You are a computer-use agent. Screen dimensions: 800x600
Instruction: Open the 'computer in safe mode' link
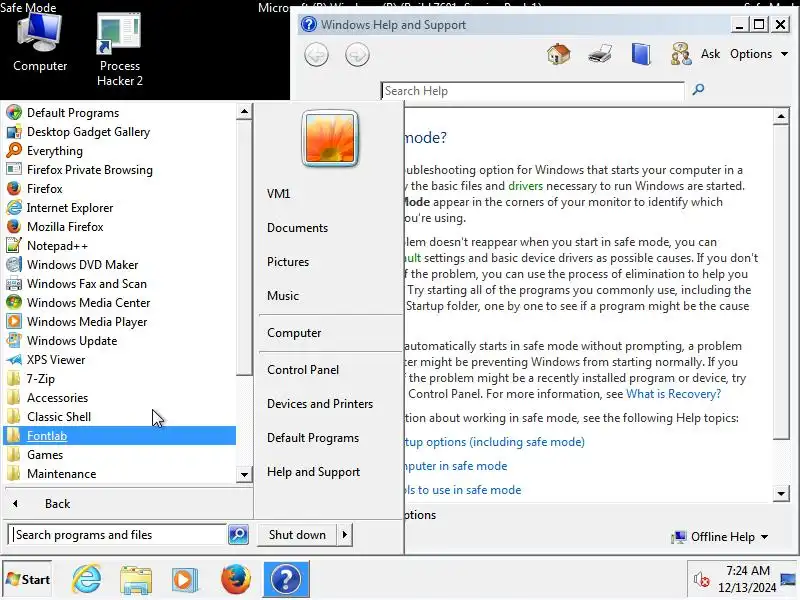pos(456,466)
